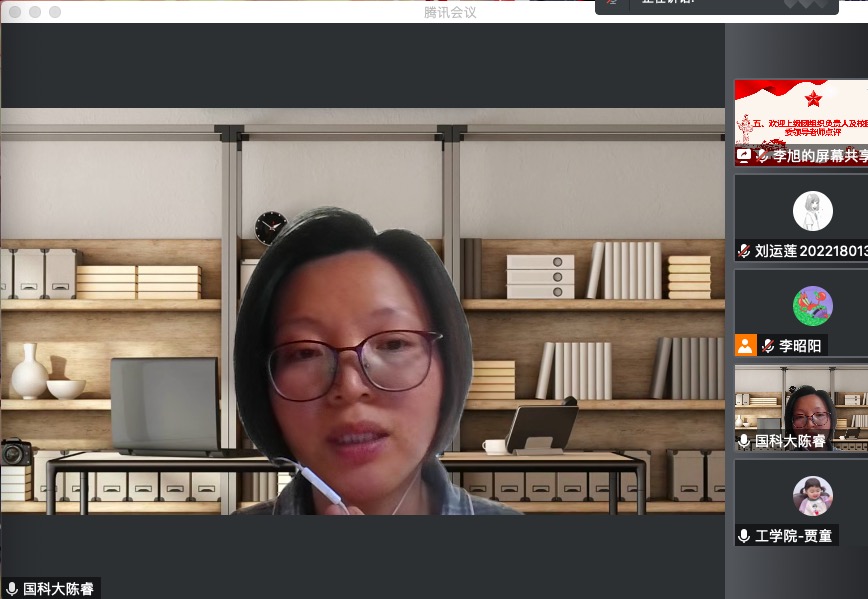Click orange host badge icon beside 李昭阳

point(745,345)
